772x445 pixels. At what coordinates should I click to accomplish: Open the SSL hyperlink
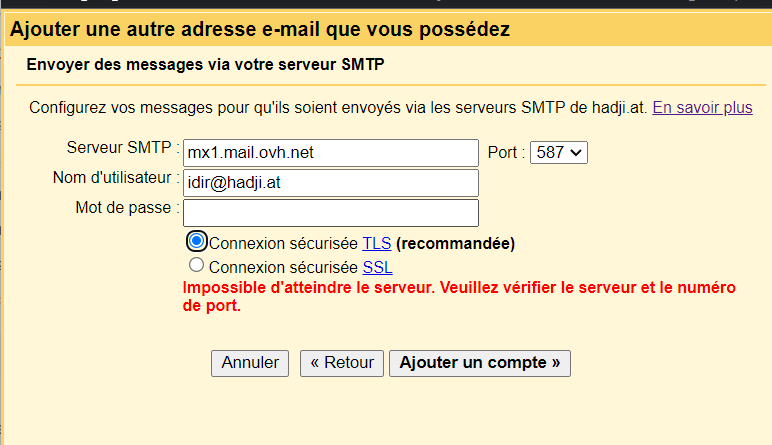pos(377,267)
